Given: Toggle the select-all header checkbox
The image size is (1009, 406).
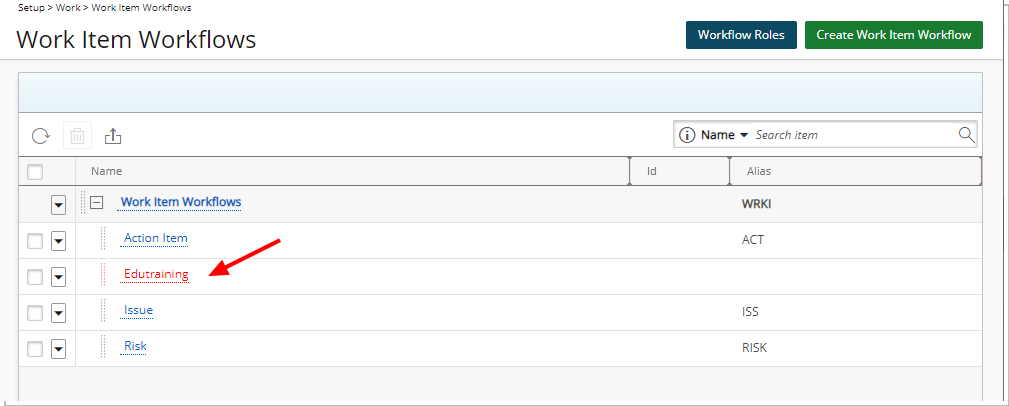Looking at the screenshot, I should pyautogui.click(x=35, y=172).
